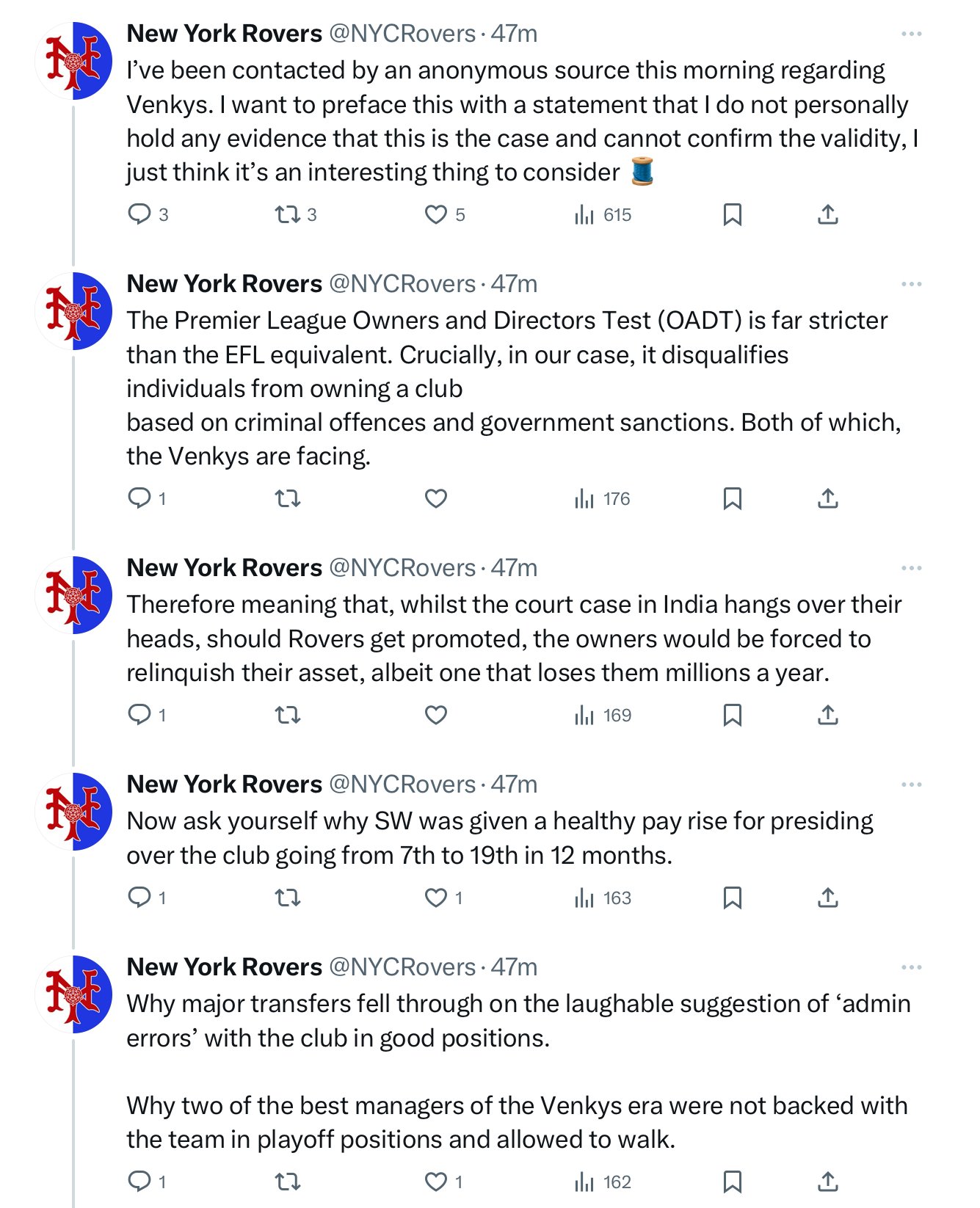
Task: Bookmark the tweet with 163 views
Action: click(732, 898)
